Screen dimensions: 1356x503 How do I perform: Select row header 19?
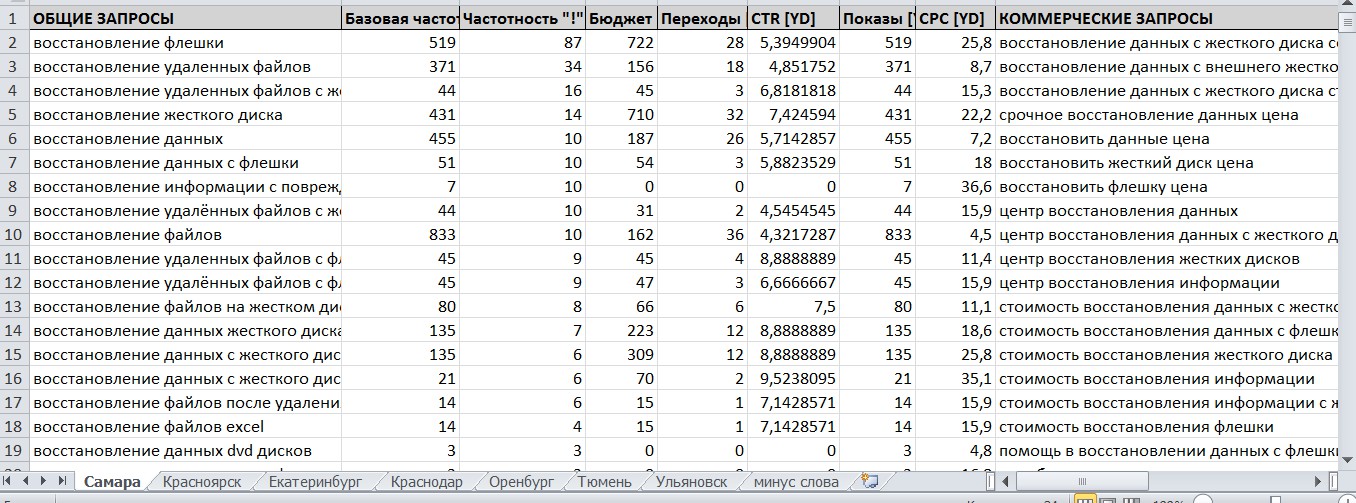14,450
